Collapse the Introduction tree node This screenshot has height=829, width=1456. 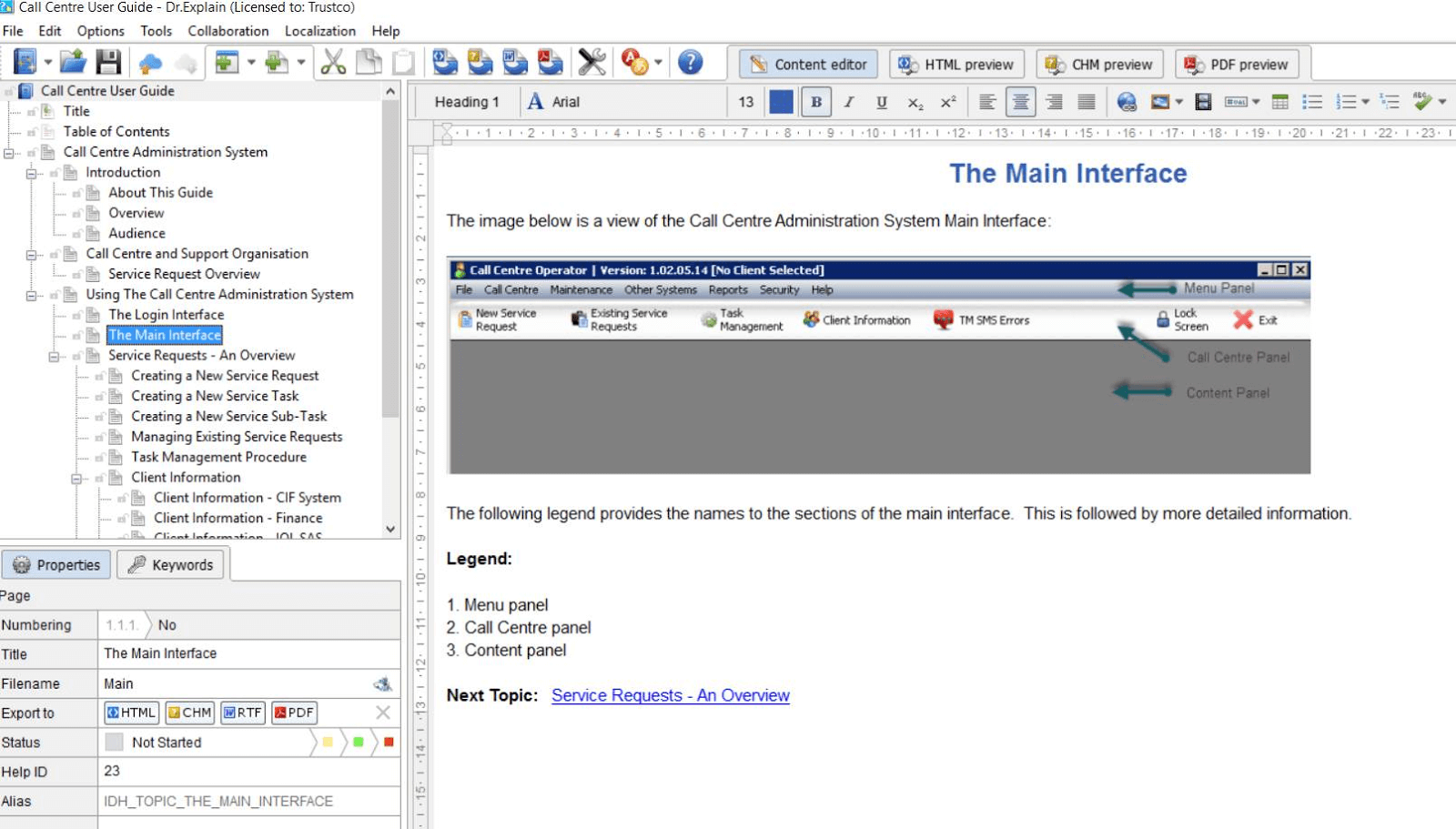[x=32, y=173]
